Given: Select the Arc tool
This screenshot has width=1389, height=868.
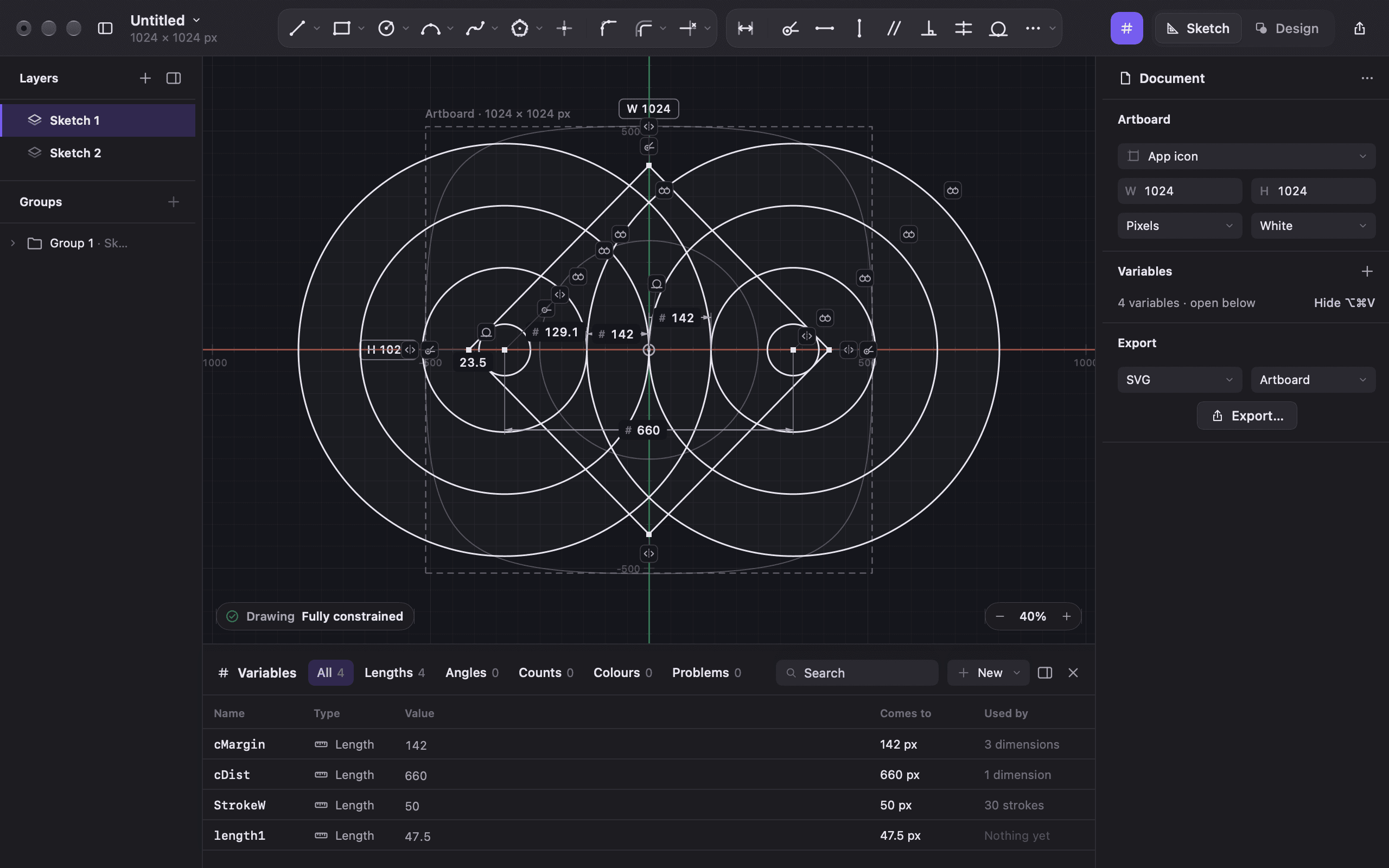Looking at the screenshot, I should click(430, 28).
